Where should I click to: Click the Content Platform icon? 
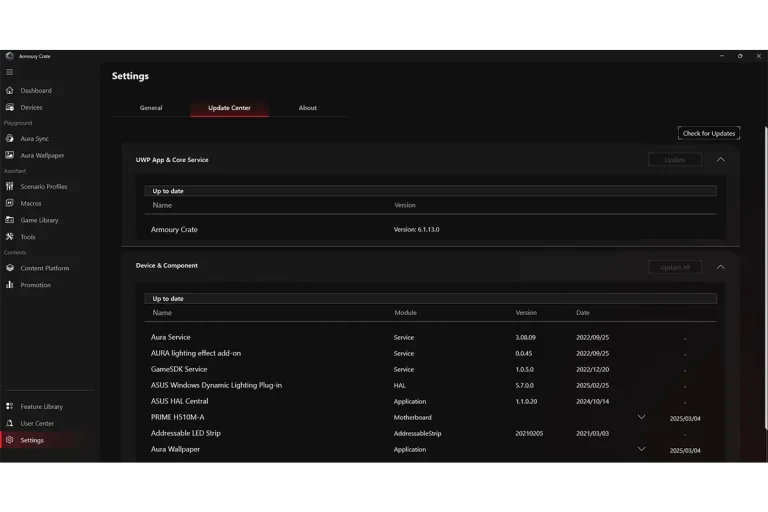click(9, 268)
